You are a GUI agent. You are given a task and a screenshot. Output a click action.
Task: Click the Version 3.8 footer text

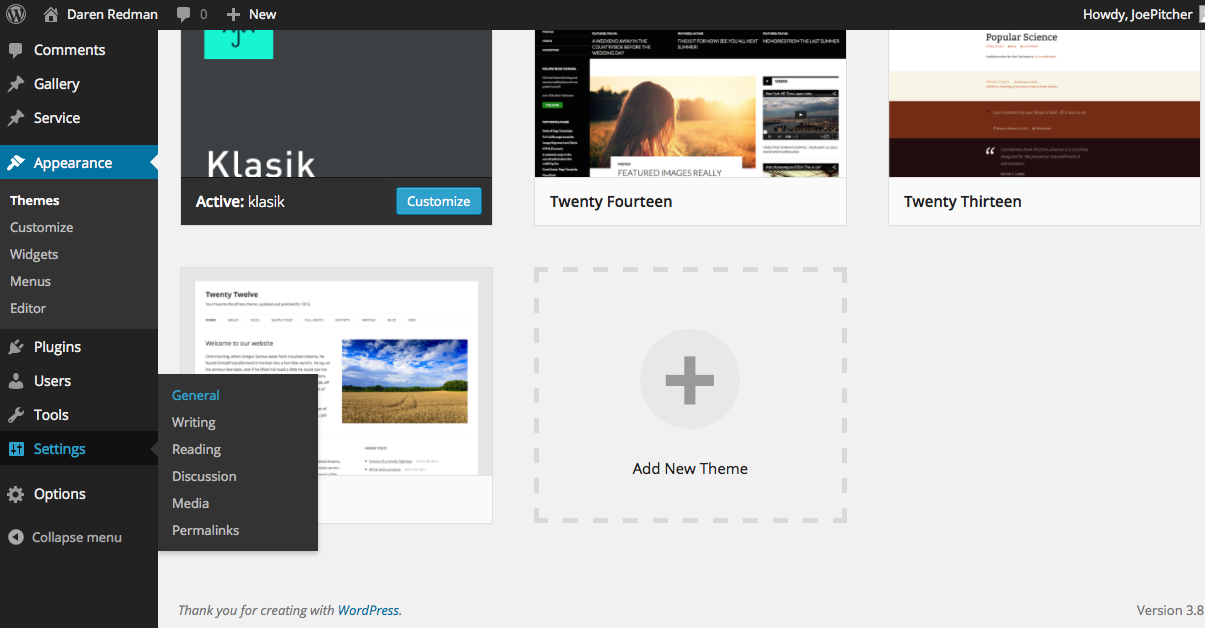pyautogui.click(x=1170, y=610)
